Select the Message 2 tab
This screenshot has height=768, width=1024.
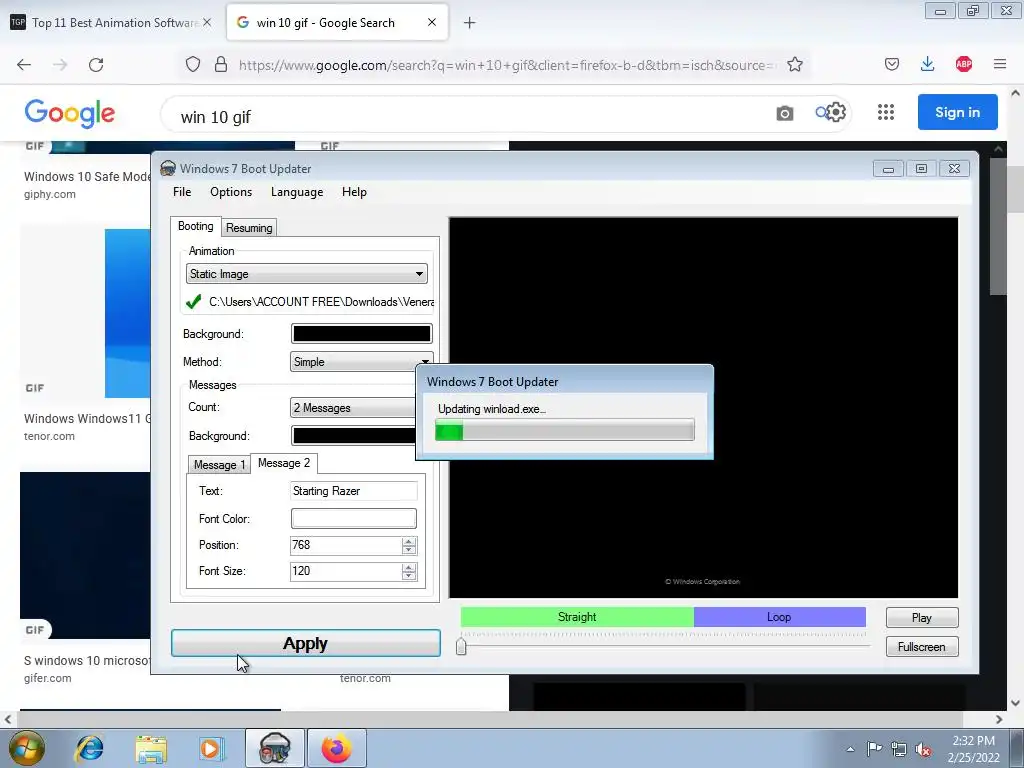pyautogui.click(x=283, y=463)
